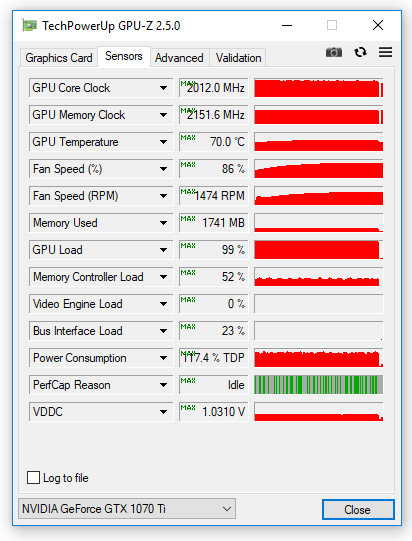Viewport: 412px width, 541px height.
Task: Click the VDDC voltage history graph
Action: pyautogui.click(x=318, y=412)
